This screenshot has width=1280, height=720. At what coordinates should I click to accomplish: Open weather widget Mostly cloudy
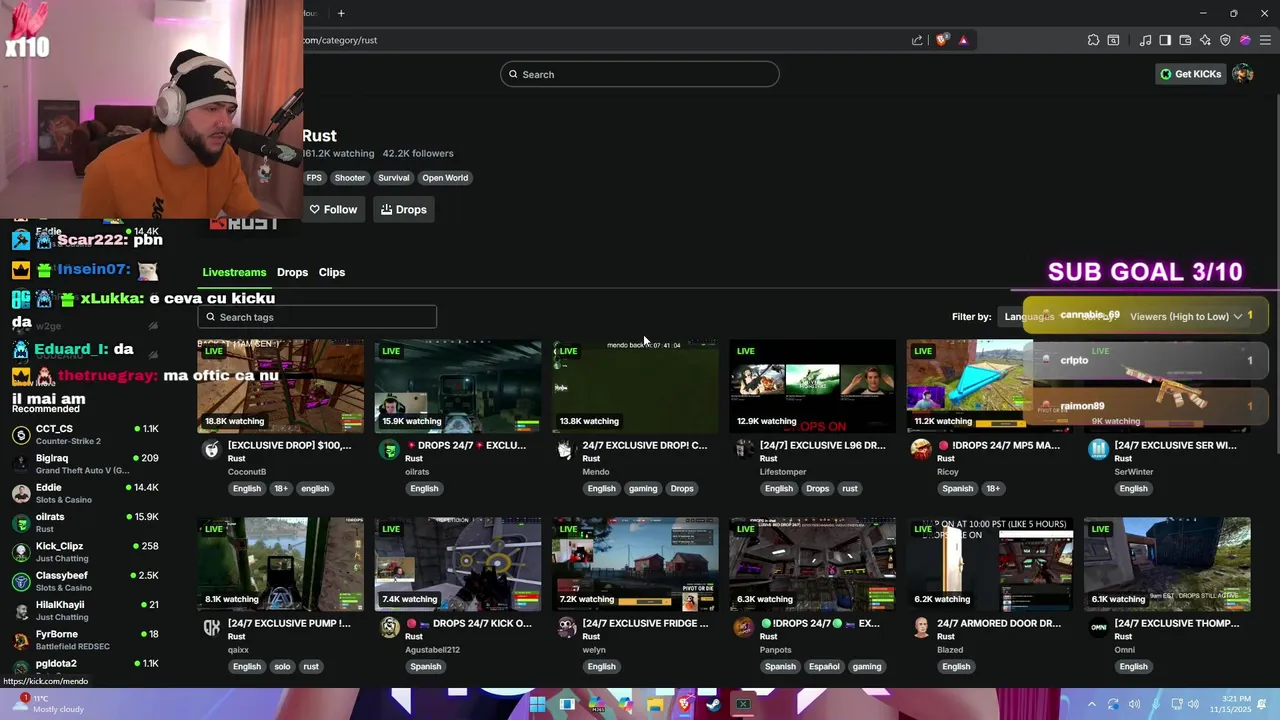coord(47,704)
